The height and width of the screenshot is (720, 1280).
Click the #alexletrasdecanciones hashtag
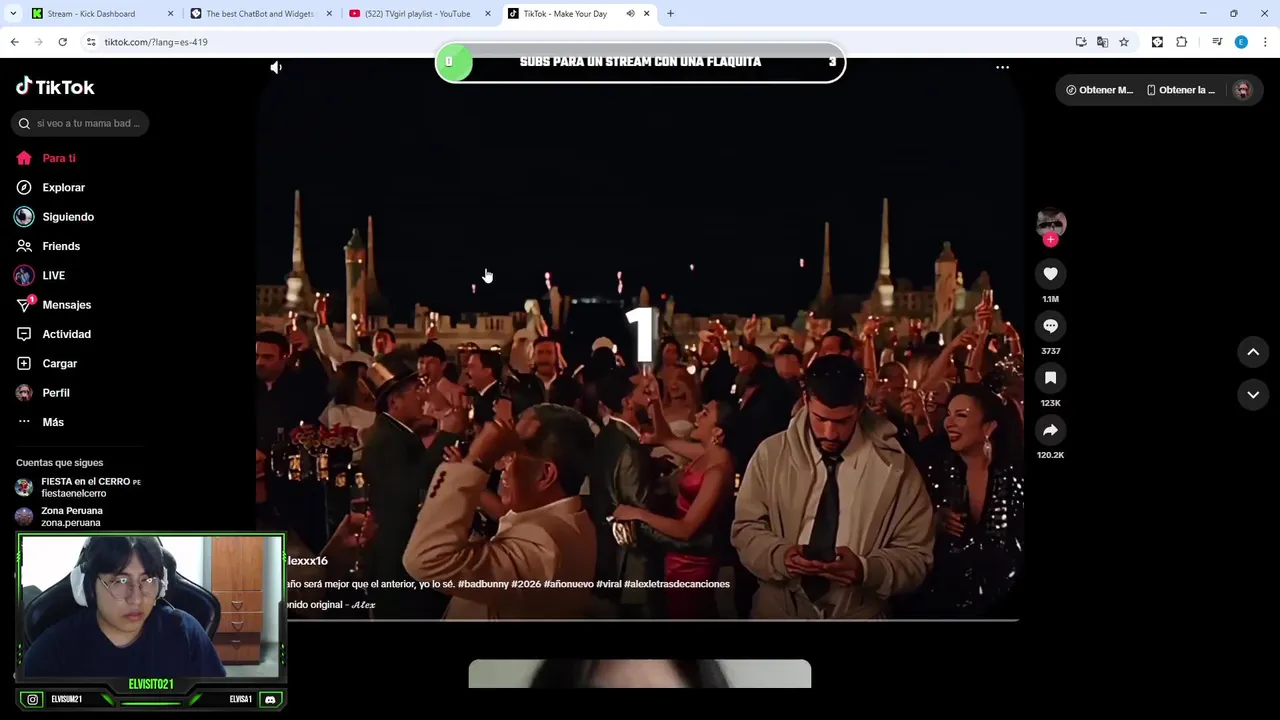pos(677,584)
